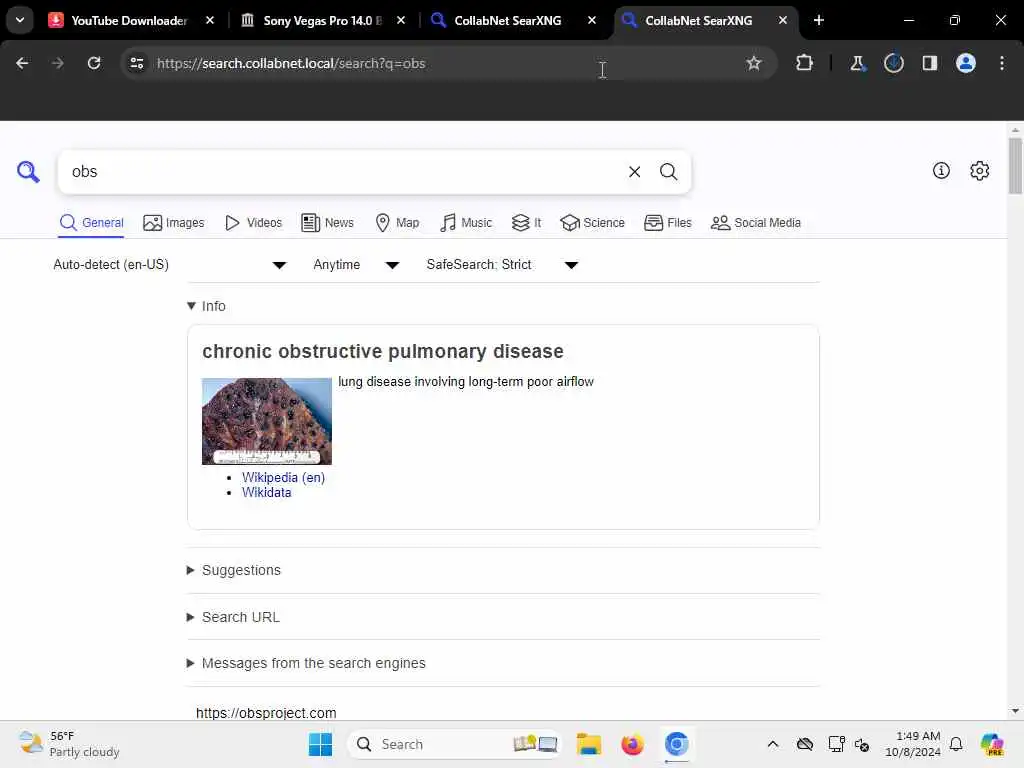This screenshot has width=1024, height=768.
Task: Open a new browser tab
Action: coord(819,20)
